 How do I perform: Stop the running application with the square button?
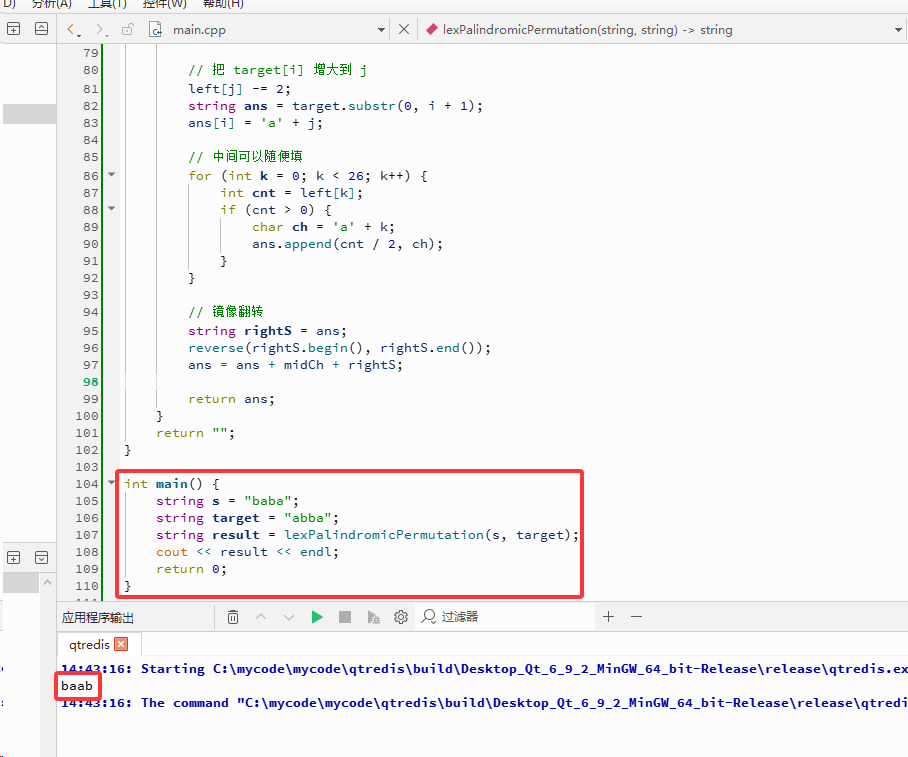(x=345, y=617)
